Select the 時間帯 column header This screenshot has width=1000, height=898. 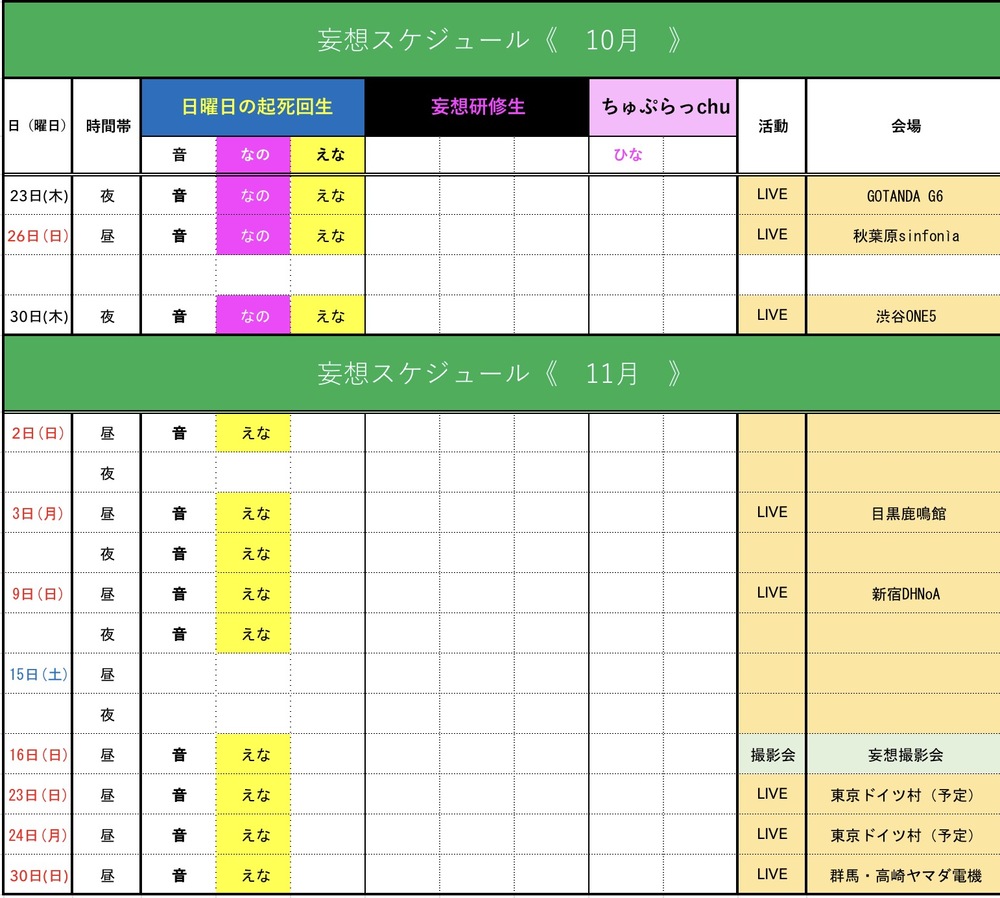[x=107, y=126]
